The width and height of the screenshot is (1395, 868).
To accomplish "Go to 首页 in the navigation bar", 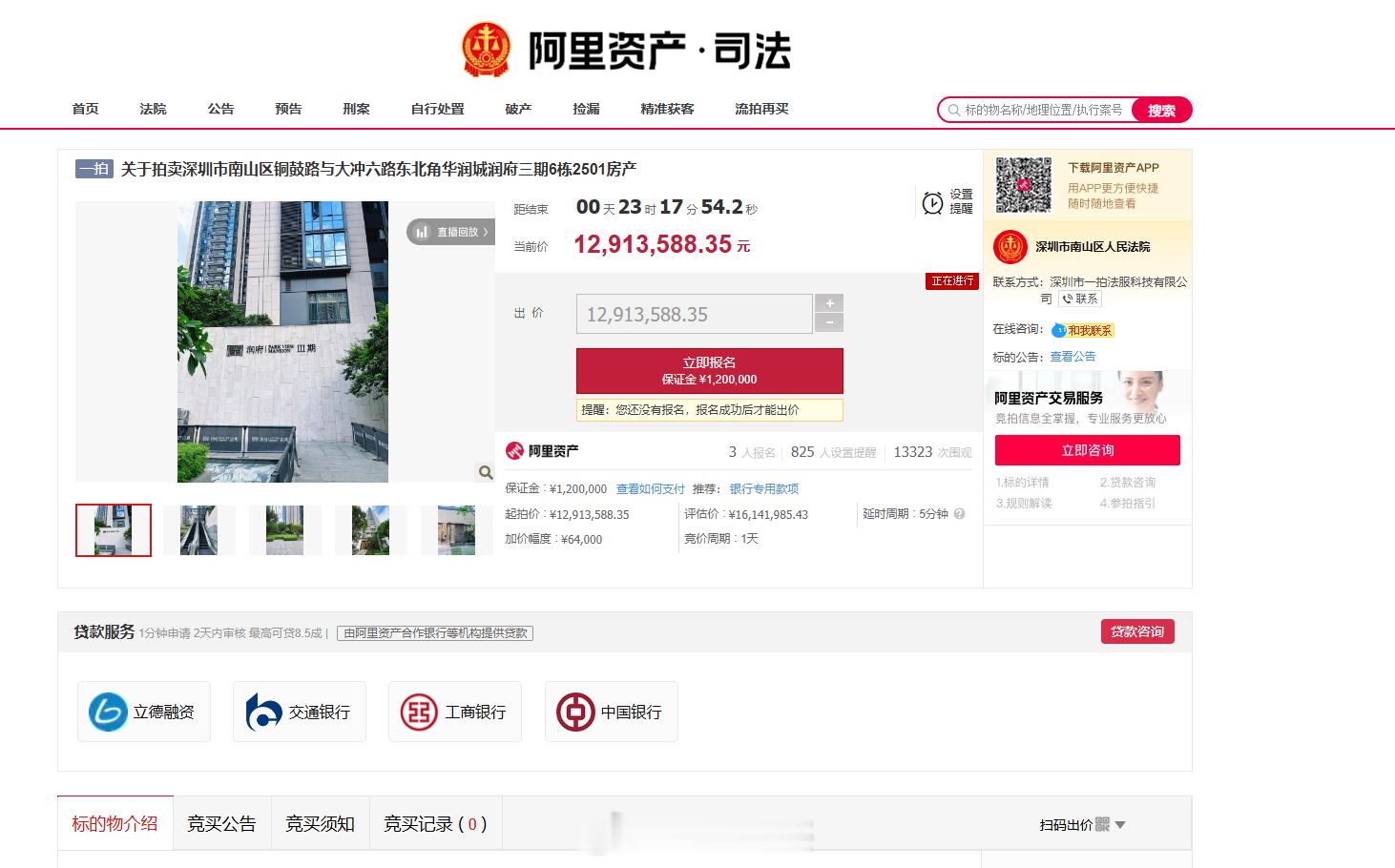I will click(x=86, y=109).
